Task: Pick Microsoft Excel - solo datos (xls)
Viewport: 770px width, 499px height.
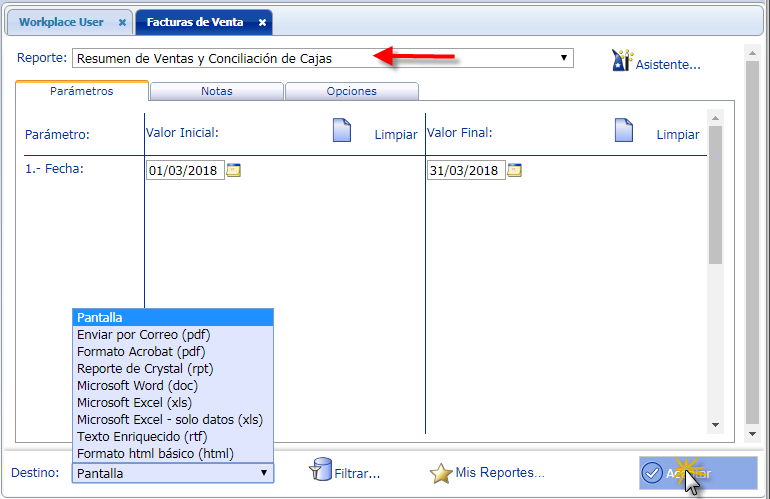Action: pyautogui.click(x=173, y=420)
